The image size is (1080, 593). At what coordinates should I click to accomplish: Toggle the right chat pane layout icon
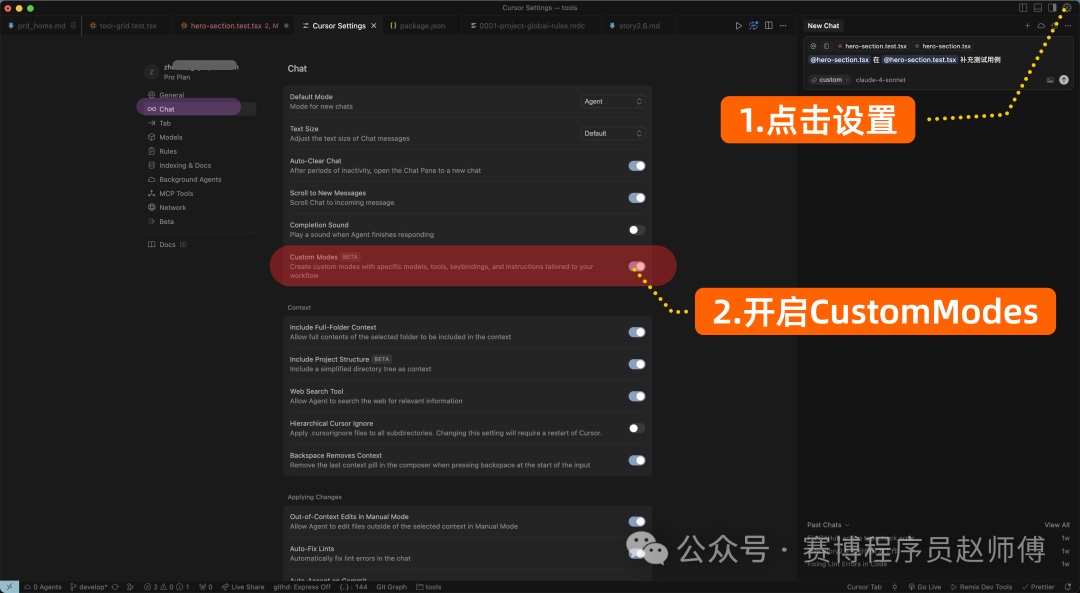[1052, 8]
